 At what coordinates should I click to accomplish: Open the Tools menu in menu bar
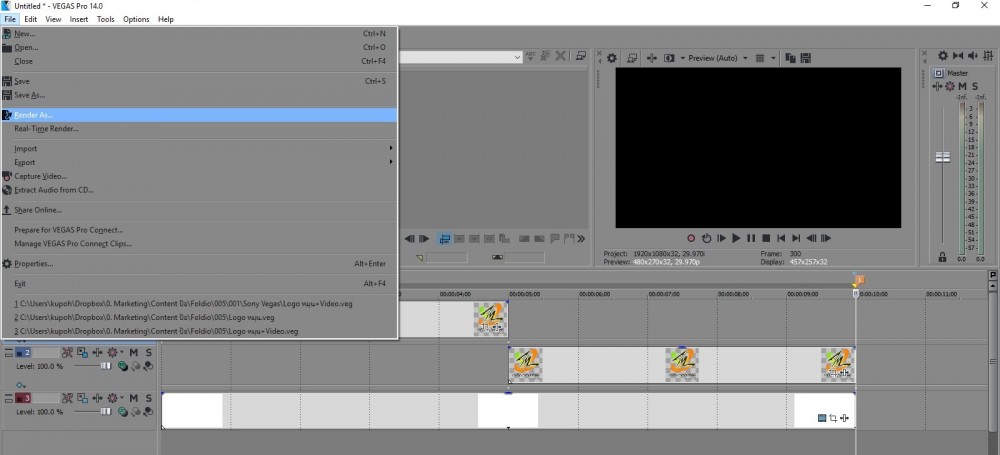[105, 19]
